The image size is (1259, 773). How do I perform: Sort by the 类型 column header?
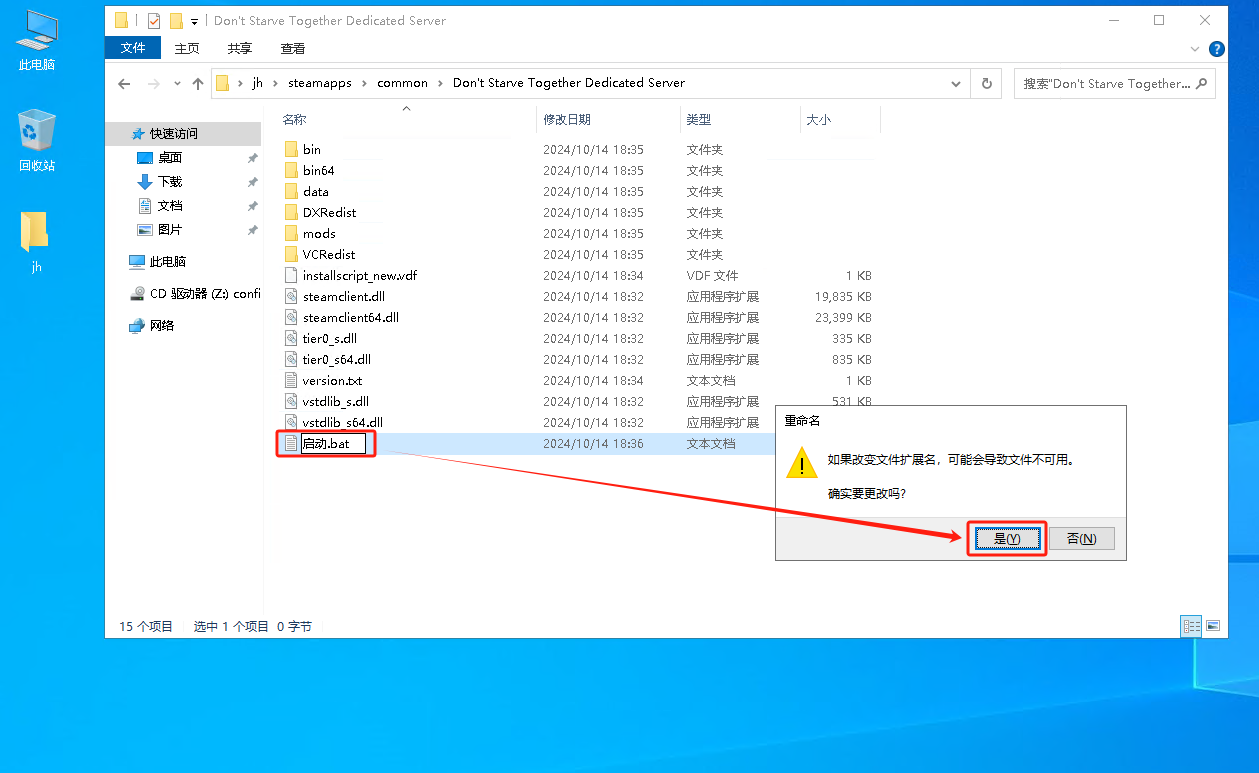tap(698, 119)
